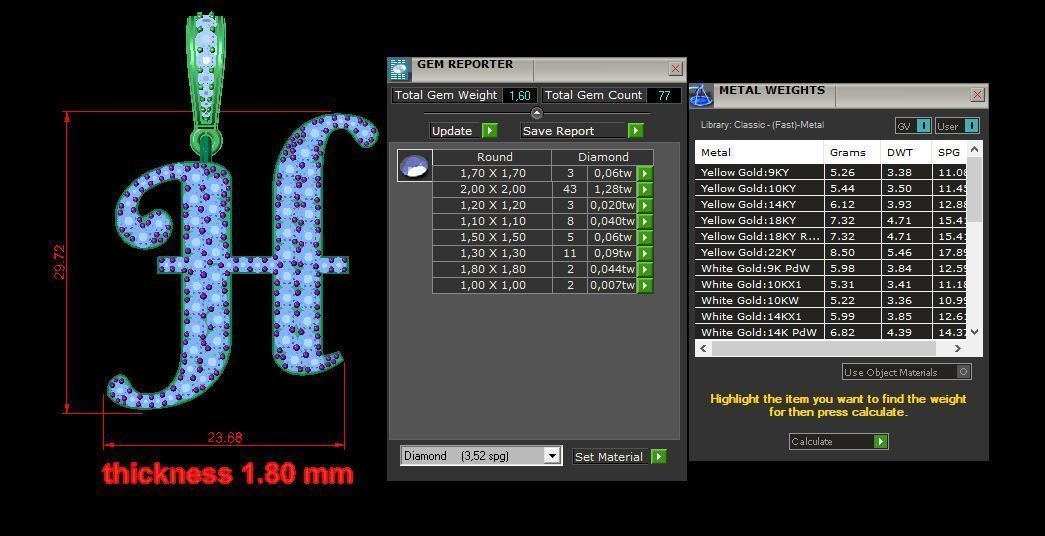Click the vertical scrollbar thumb in metal list
1045x536 pixels.
(974, 190)
